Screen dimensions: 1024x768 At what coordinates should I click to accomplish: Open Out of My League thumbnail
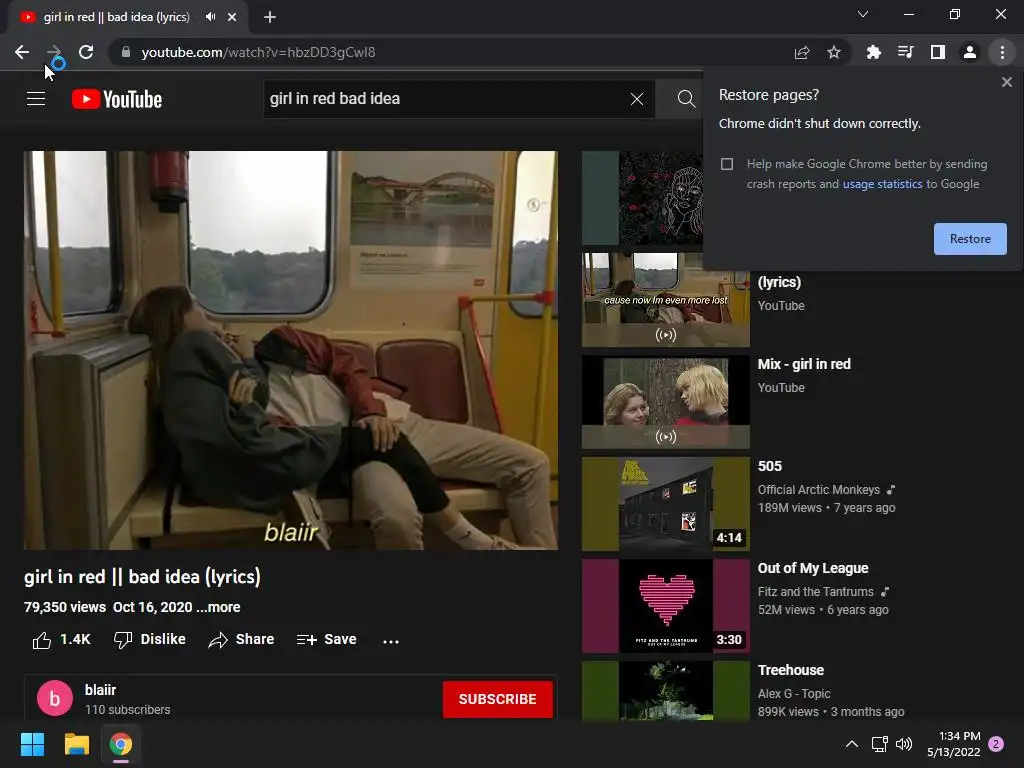tap(665, 605)
